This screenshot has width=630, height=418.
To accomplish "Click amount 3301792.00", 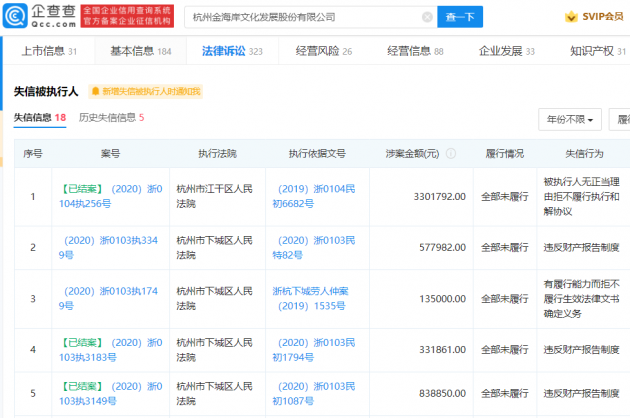I will (x=440, y=197).
